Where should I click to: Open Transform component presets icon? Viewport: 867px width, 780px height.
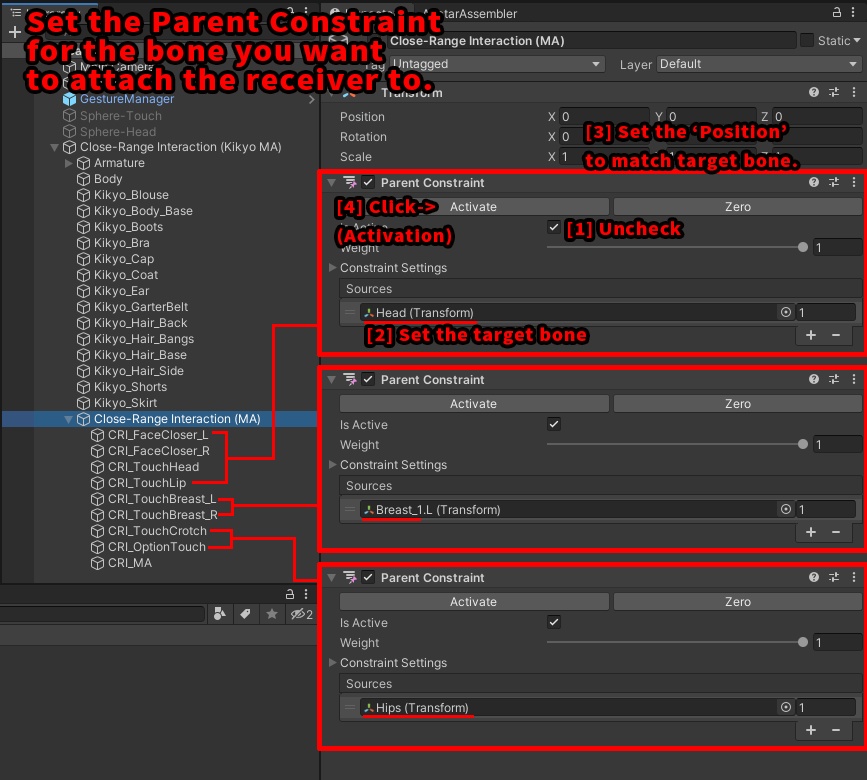pos(834,92)
